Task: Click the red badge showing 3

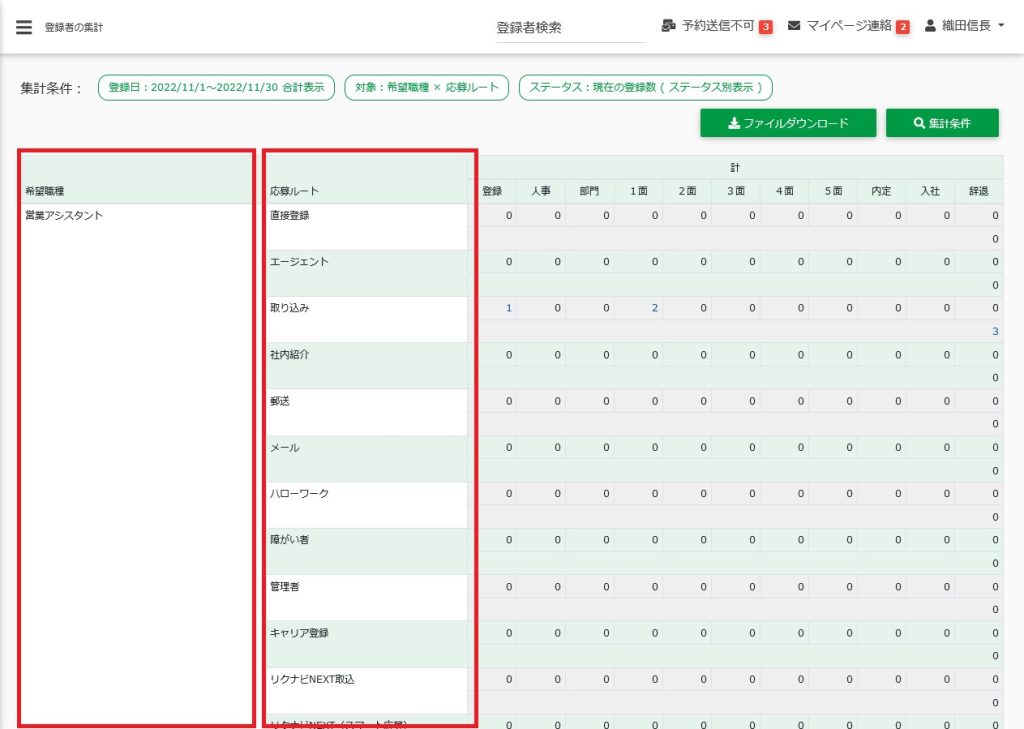Action: pyautogui.click(x=765, y=27)
